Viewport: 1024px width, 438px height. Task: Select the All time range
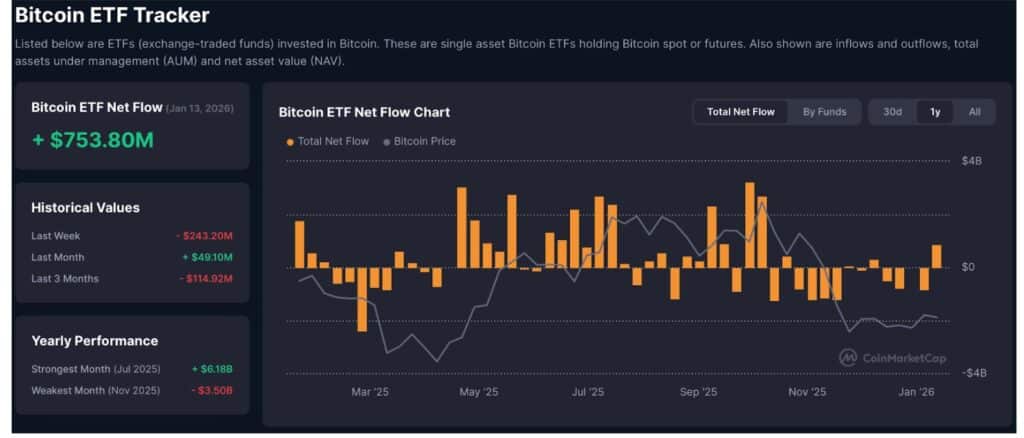click(974, 112)
